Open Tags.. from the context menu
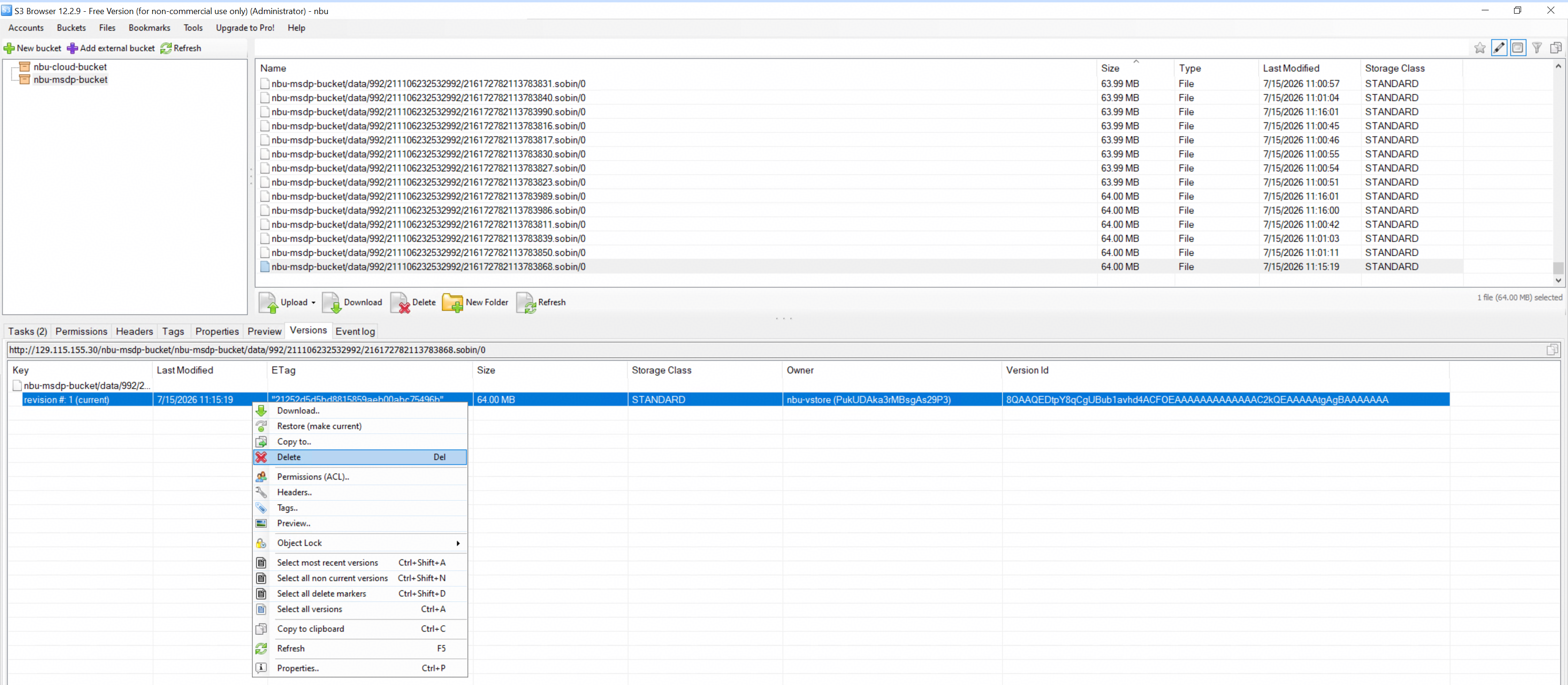The width and height of the screenshot is (1568, 685). (x=360, y=508)
